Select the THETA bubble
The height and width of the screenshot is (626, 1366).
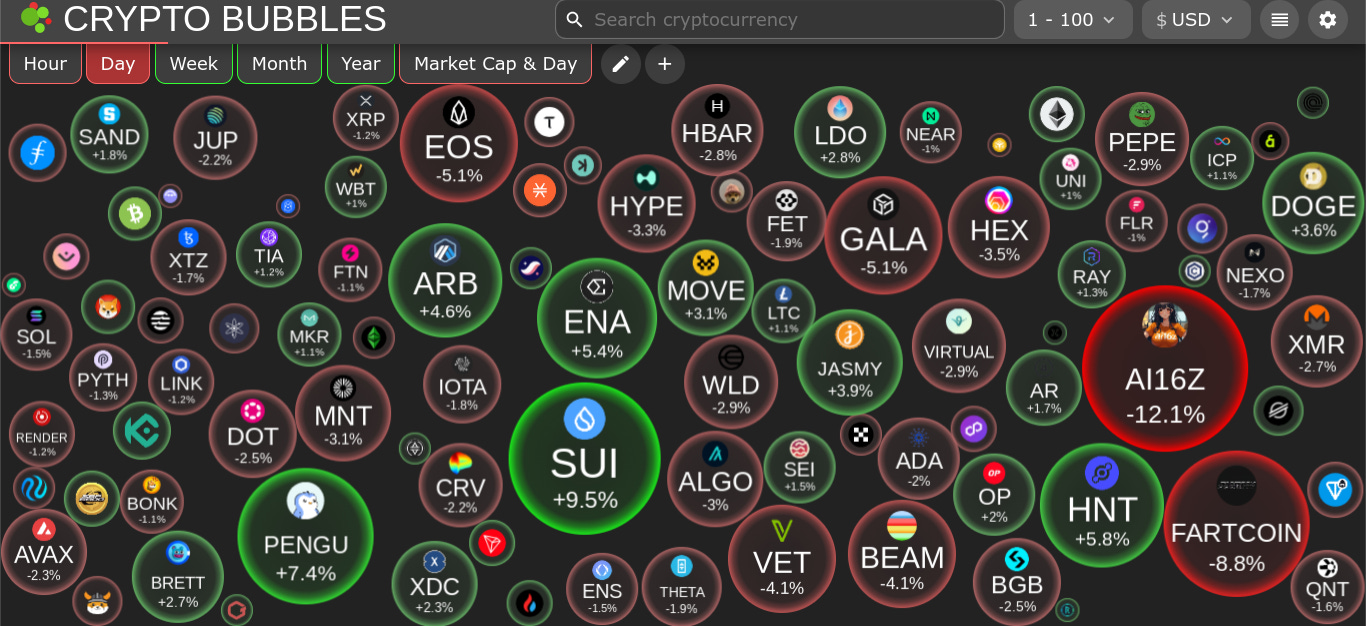682,587
